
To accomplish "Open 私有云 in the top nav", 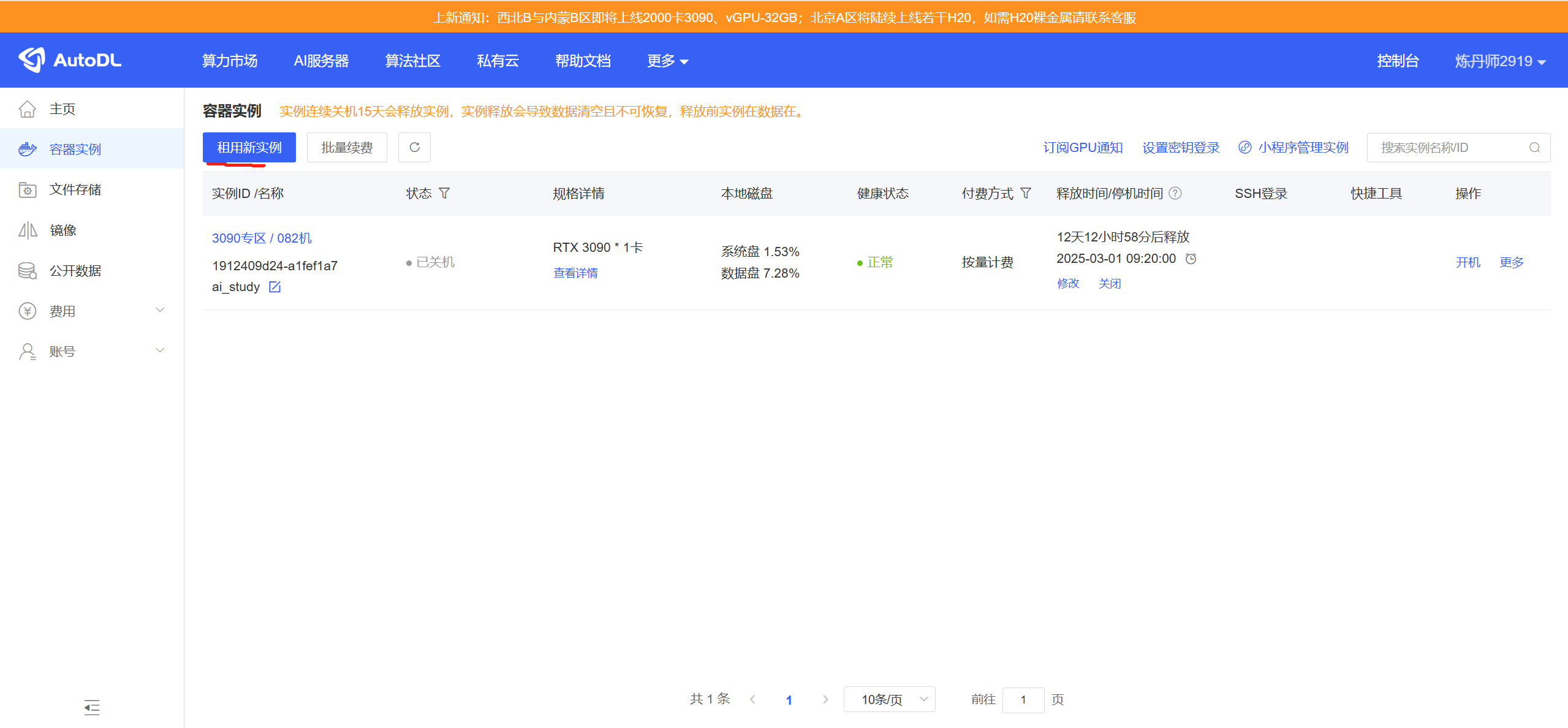I will point(498,61).
